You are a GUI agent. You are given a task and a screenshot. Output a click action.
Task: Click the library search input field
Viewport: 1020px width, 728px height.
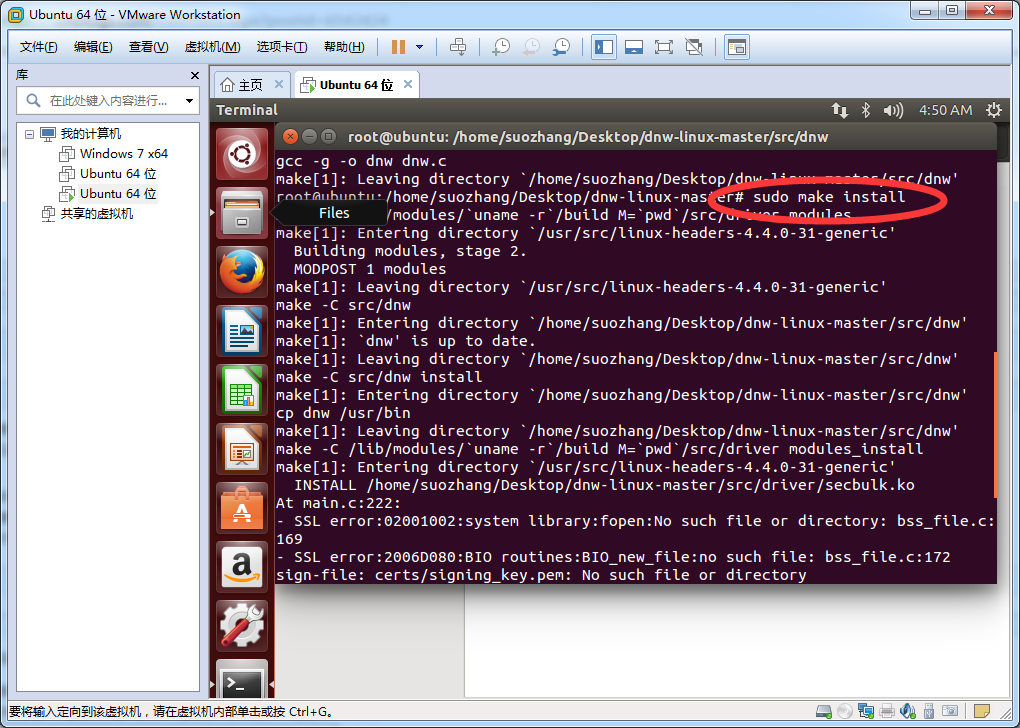(x=108, y=101)
